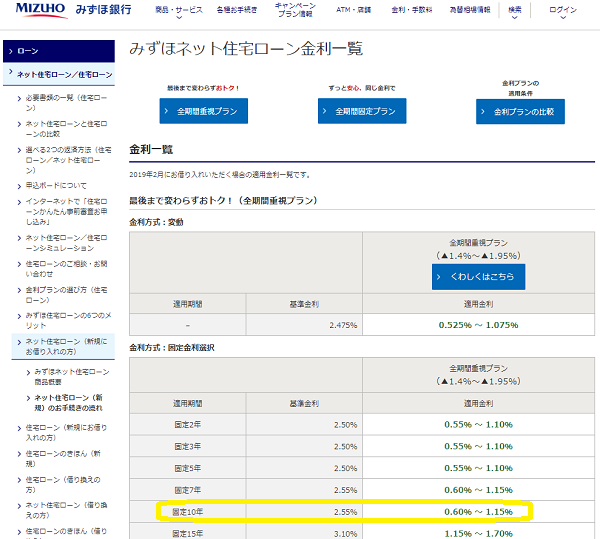Click the 金利プランの比較 button

pyautogui.click(x=520, y=111)
